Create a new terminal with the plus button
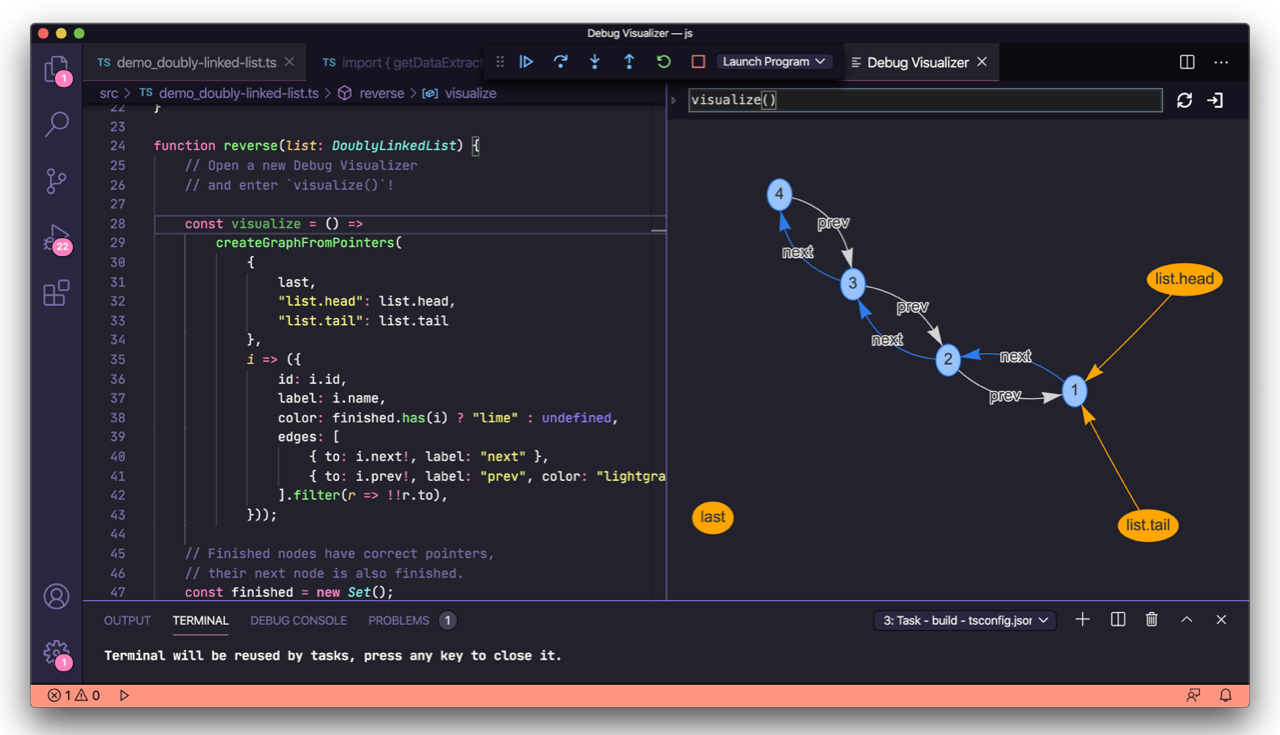This screenshot has width=1280, height=735. coord(1082,619)
